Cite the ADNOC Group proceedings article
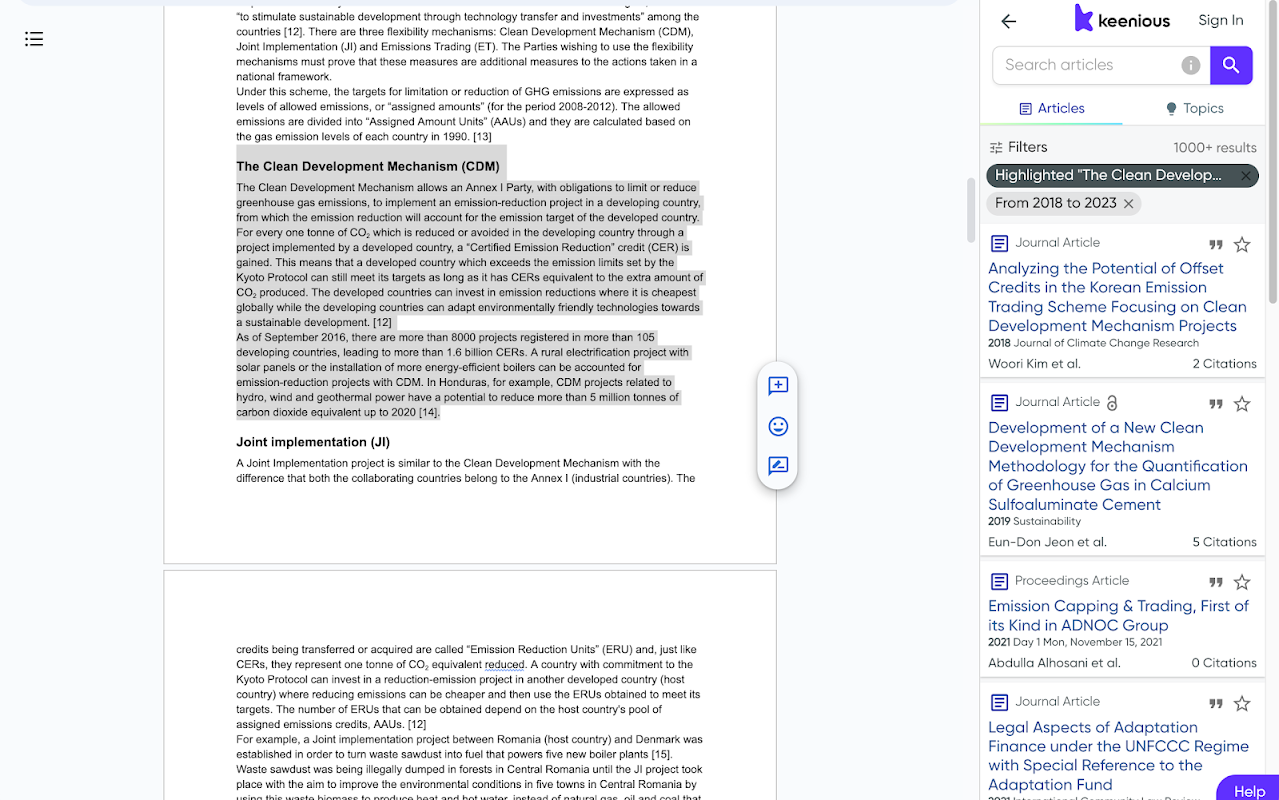 (1215, 582)
